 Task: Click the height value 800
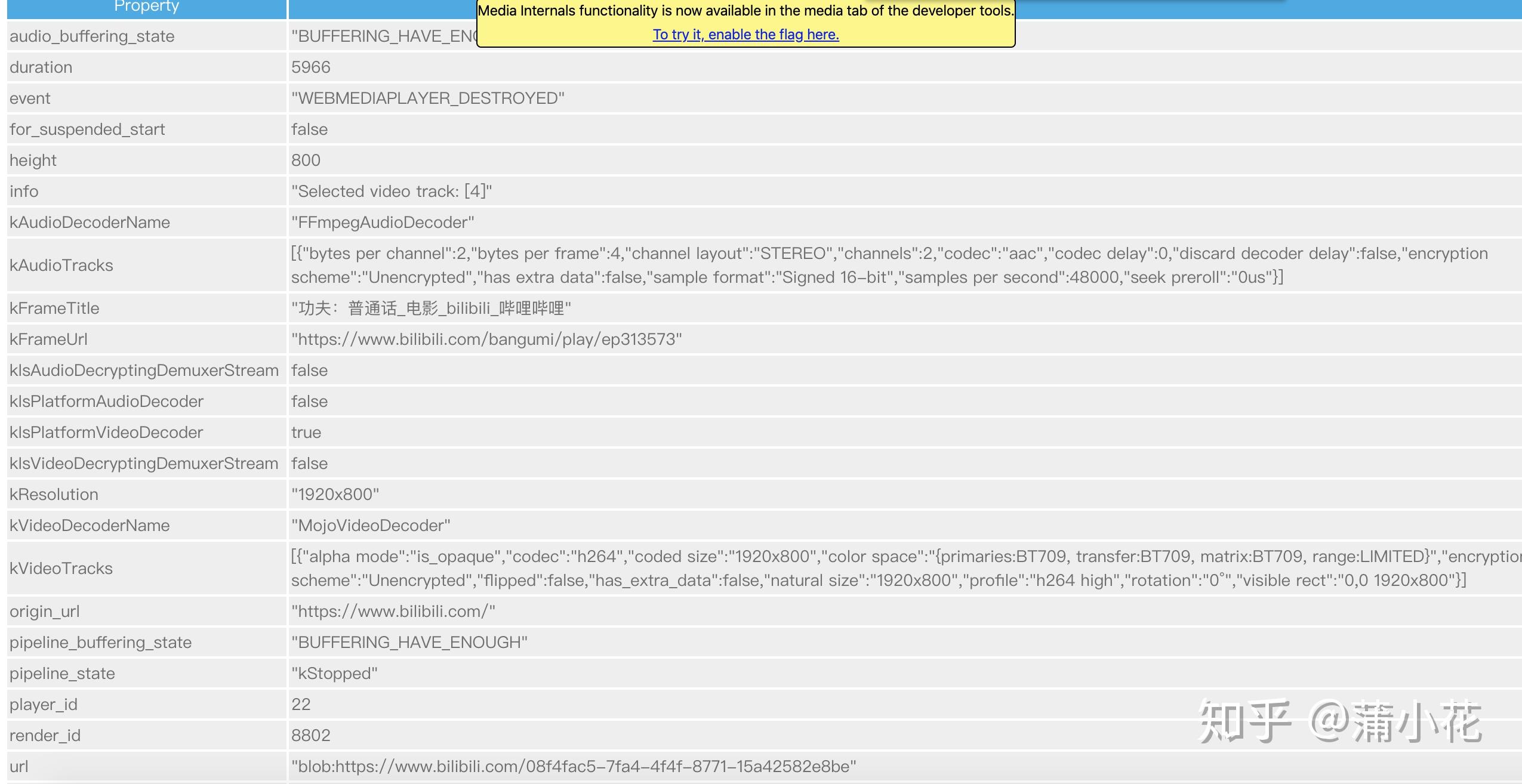click(306, 160)
